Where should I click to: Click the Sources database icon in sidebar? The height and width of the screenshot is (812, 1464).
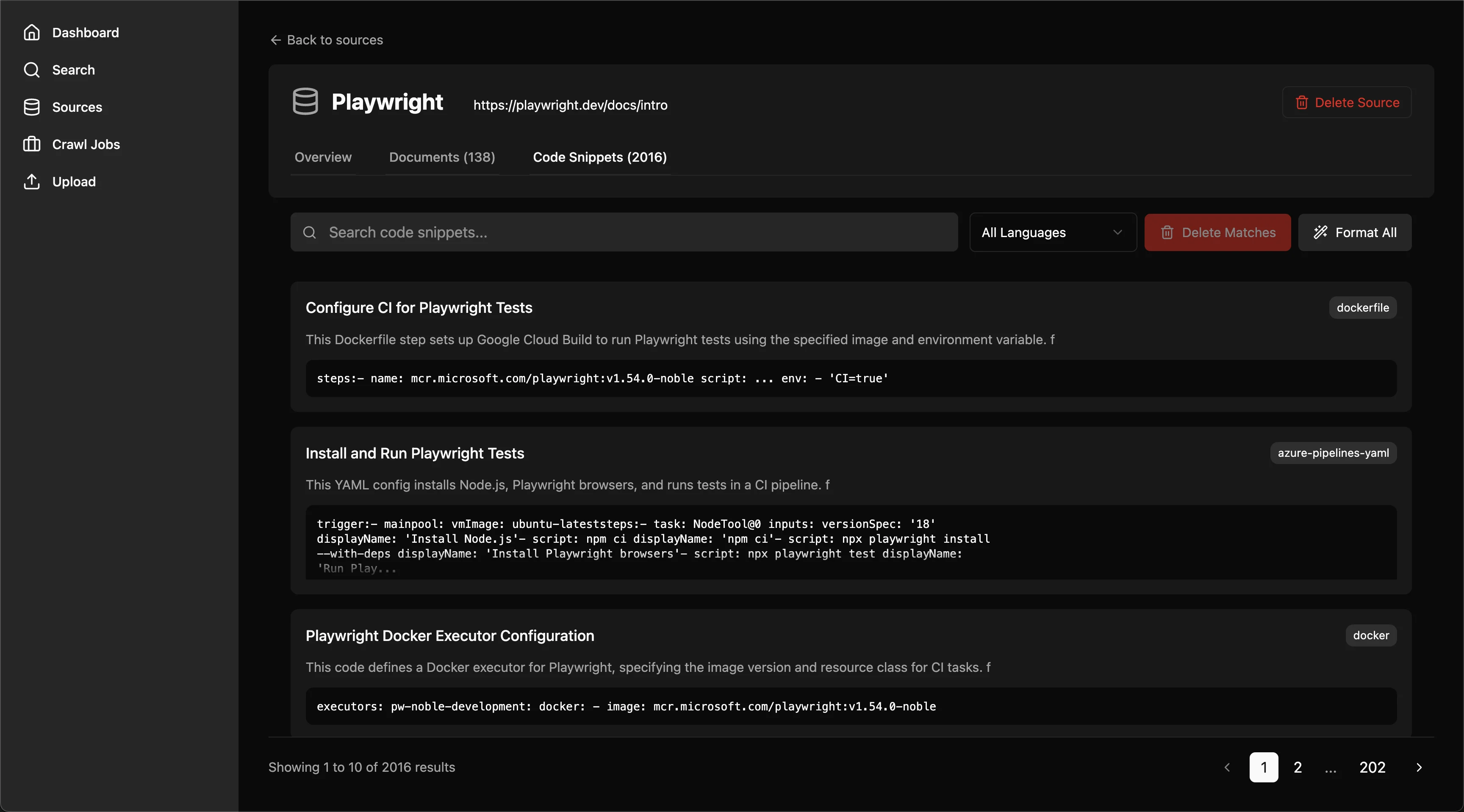point(32,107)
